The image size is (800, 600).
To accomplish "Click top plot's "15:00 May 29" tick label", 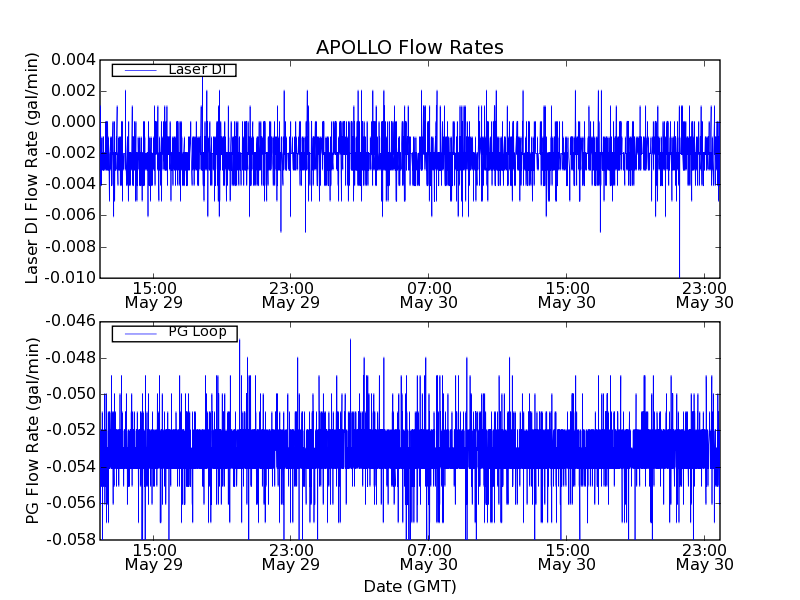I will (153, 294).
